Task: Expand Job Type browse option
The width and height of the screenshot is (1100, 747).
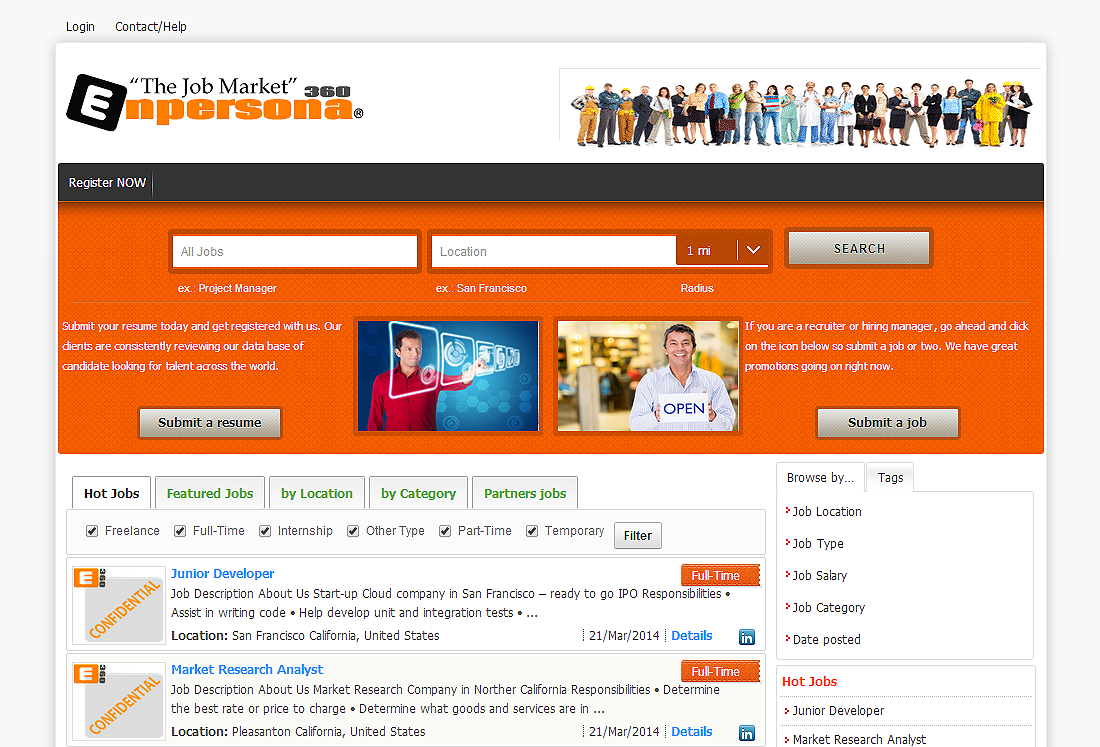Action: 817,544
